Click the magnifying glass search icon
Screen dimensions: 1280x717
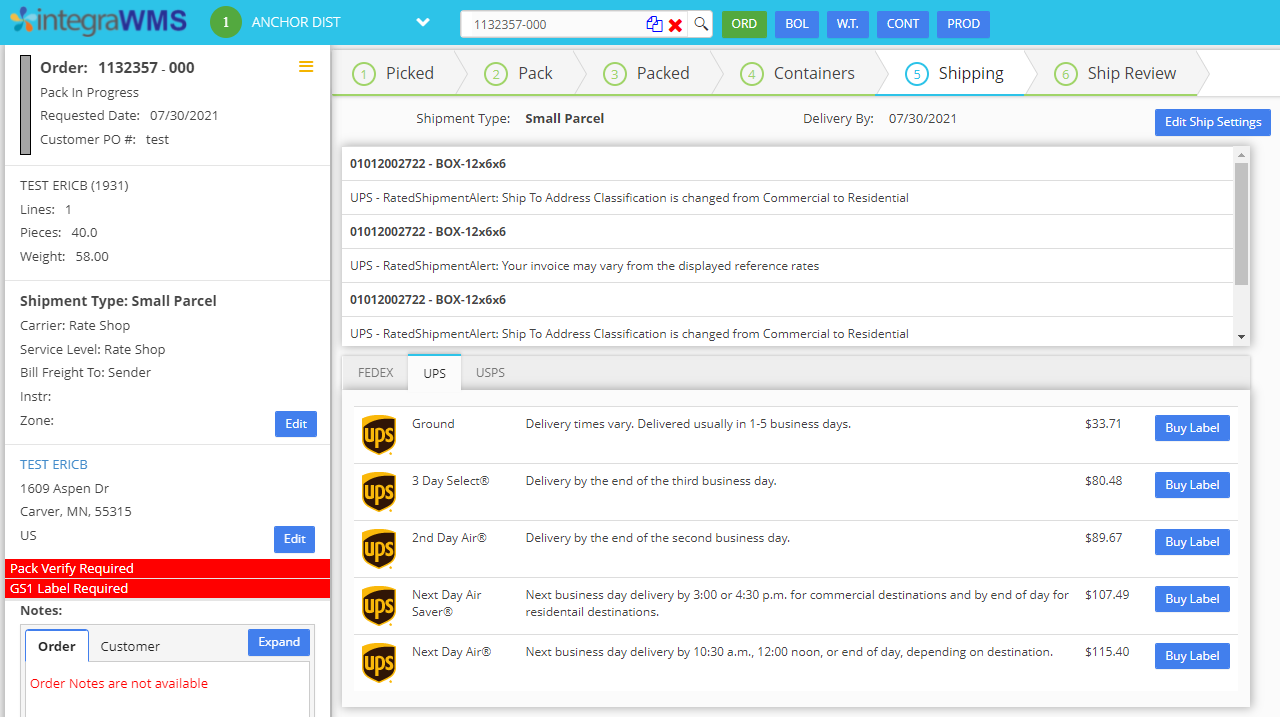[701, 24]
